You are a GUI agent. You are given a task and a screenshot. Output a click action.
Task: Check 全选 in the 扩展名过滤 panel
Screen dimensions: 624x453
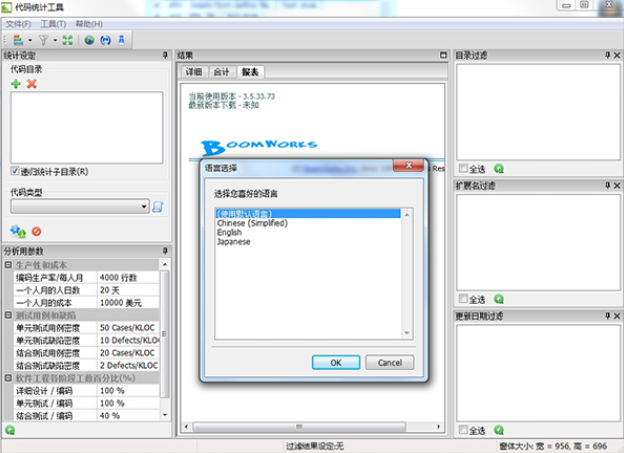tap(463, 299)
